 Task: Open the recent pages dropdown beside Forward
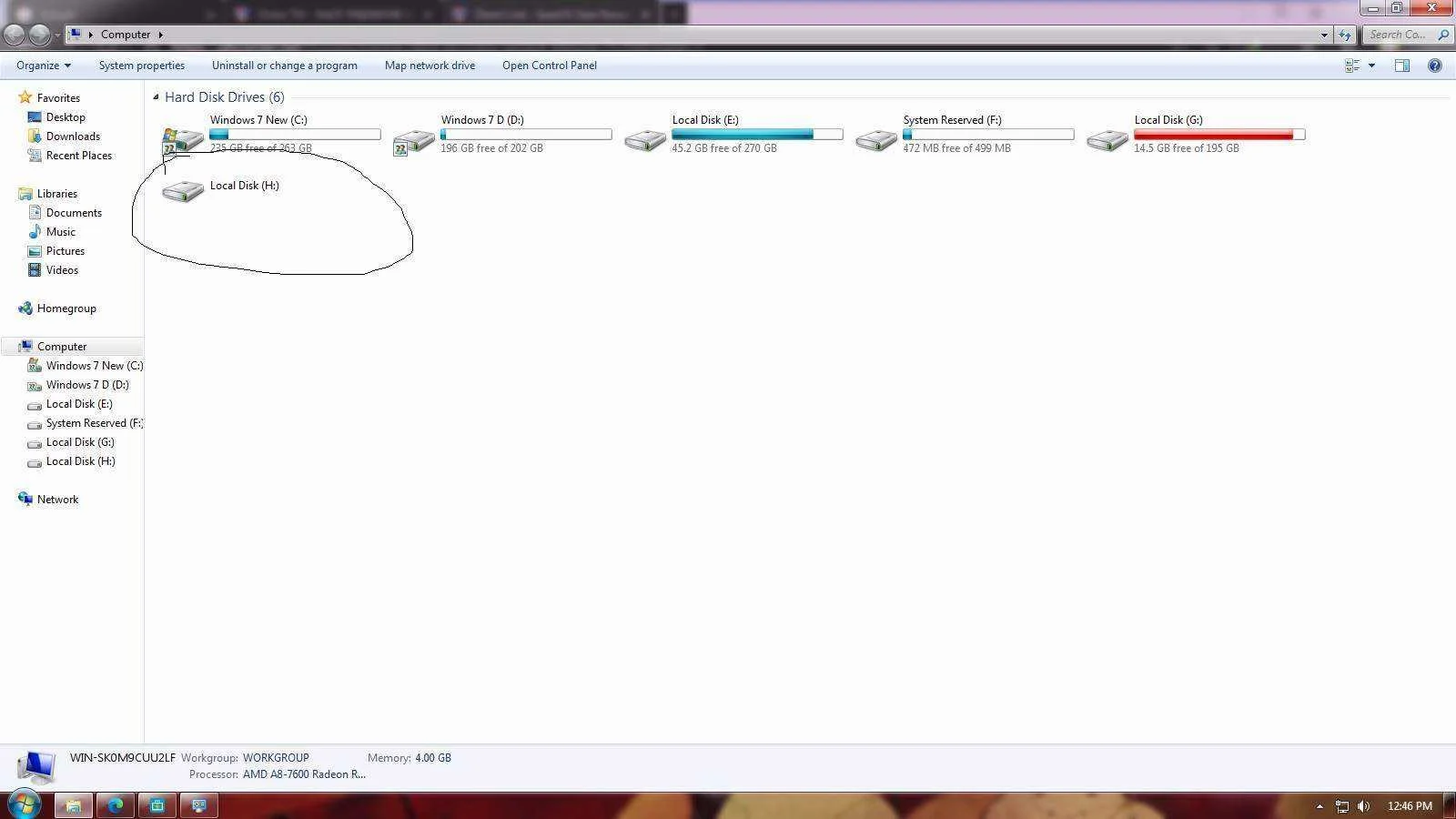coord(57,35)
